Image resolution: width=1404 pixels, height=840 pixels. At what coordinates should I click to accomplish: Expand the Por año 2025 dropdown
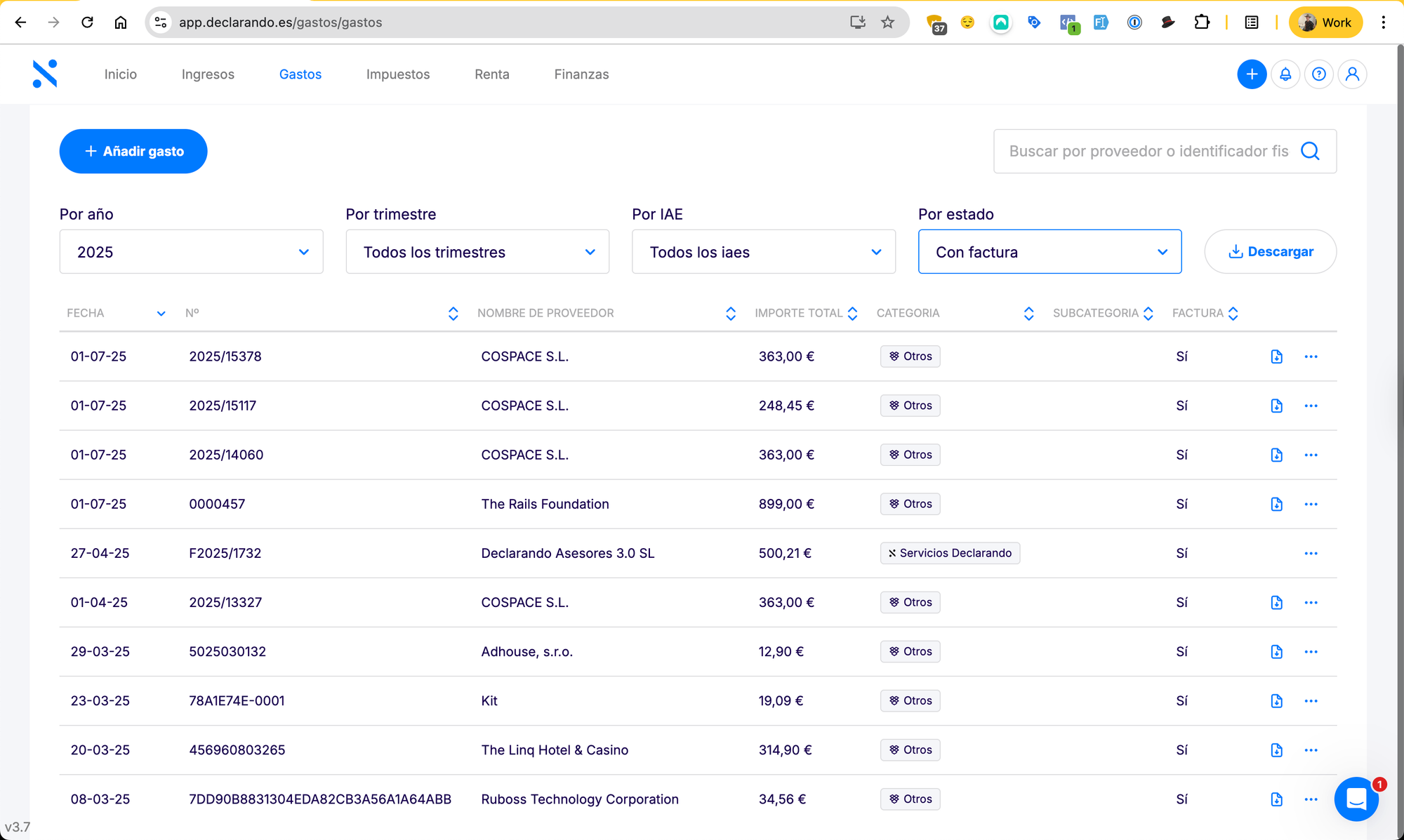tap(191, 252)
